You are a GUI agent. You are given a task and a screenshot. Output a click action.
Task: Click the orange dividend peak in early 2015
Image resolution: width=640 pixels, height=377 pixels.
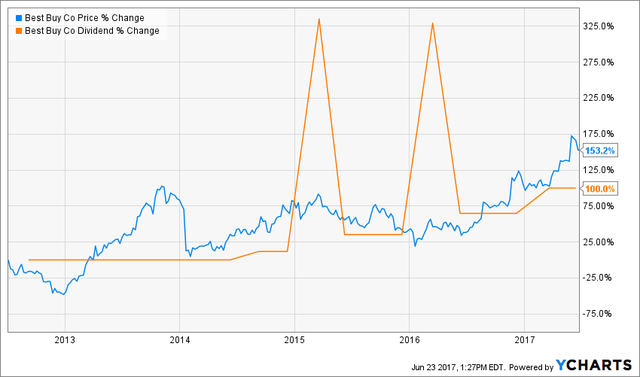pyautogui.click(x=319, y=19)
